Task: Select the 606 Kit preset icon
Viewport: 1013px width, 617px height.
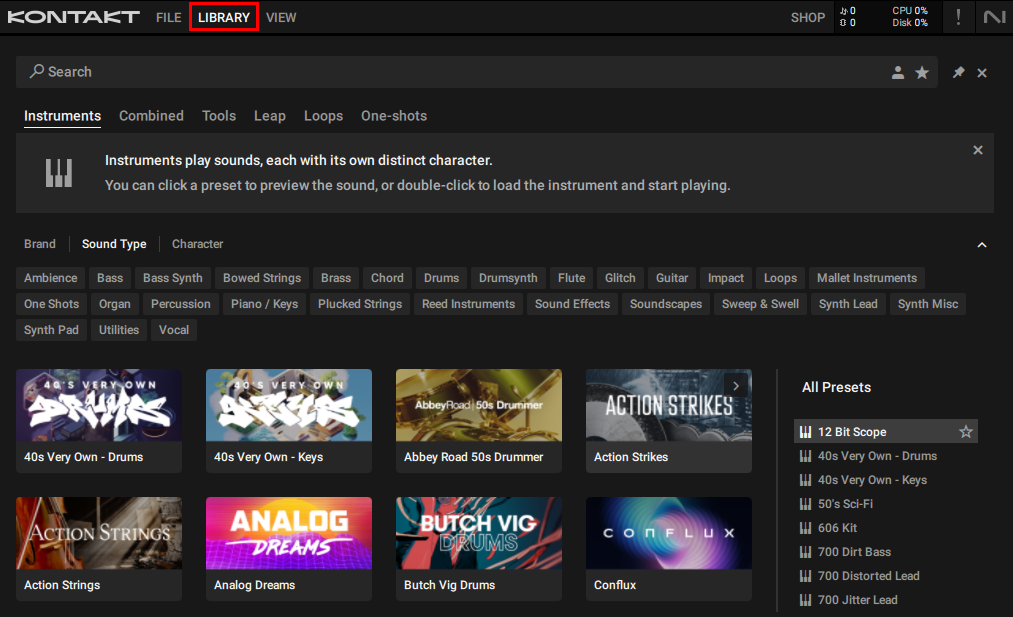Action: coord(805,528)
